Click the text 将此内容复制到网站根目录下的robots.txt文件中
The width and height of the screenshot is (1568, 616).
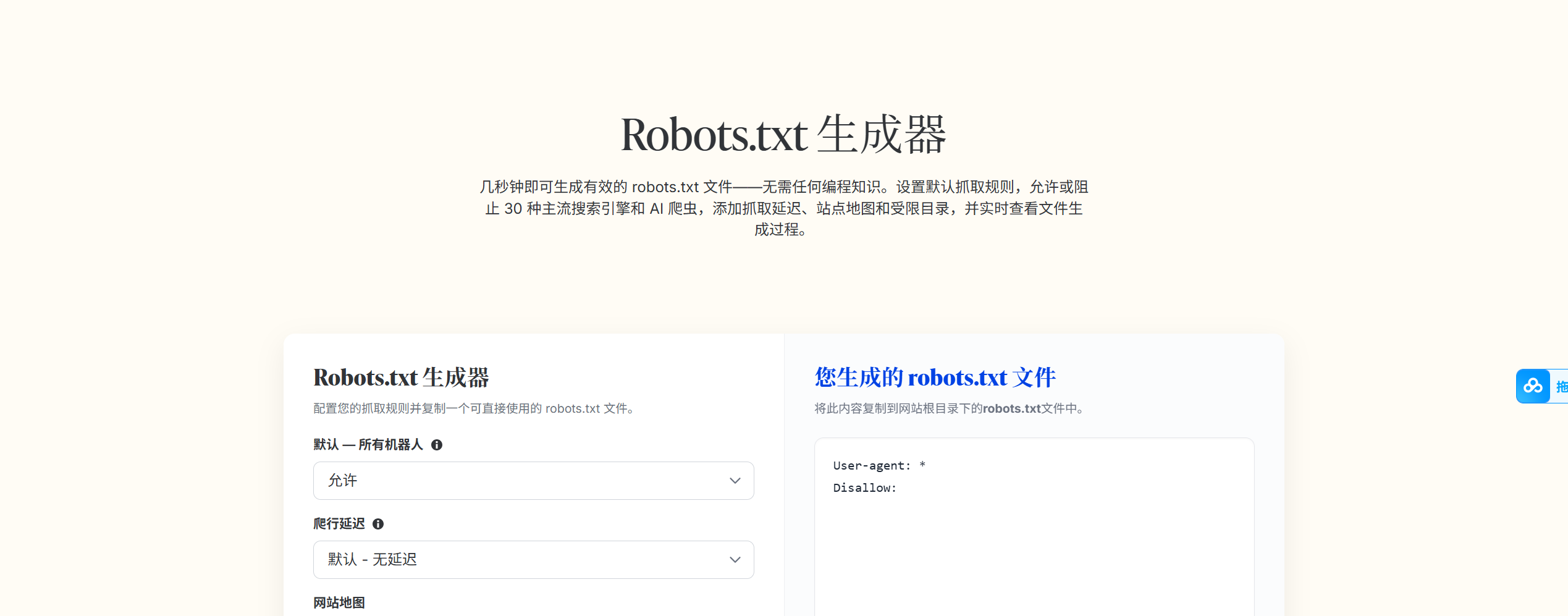pyautogui.click(x=949, y=408)
